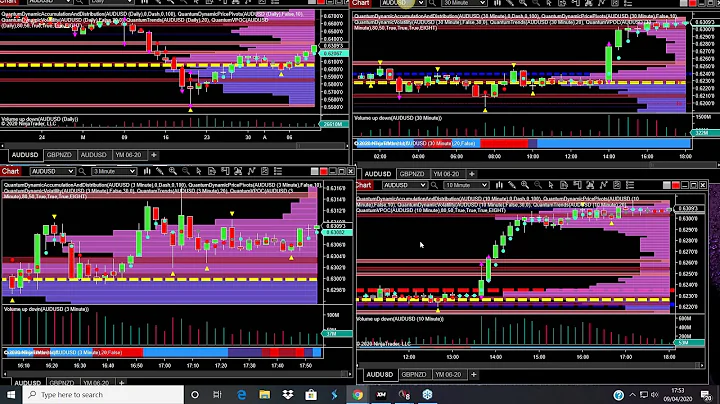720x404 pixels.
Task: Open File Explorer from the taskbar
Action: pos(264,395)
